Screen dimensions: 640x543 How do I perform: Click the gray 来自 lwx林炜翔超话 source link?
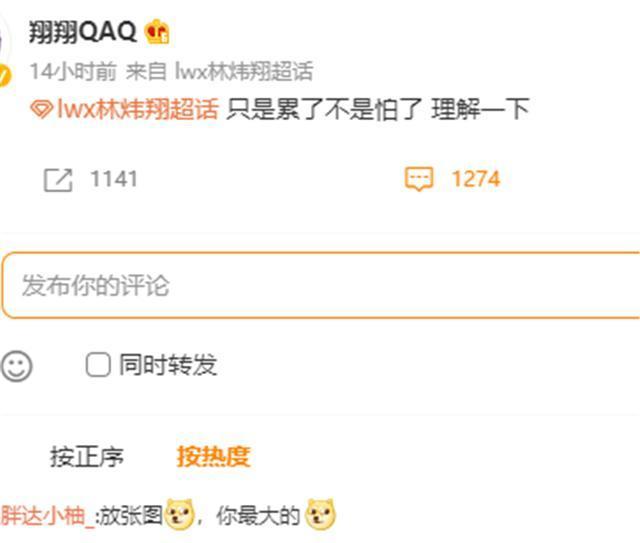coord(219,72)
